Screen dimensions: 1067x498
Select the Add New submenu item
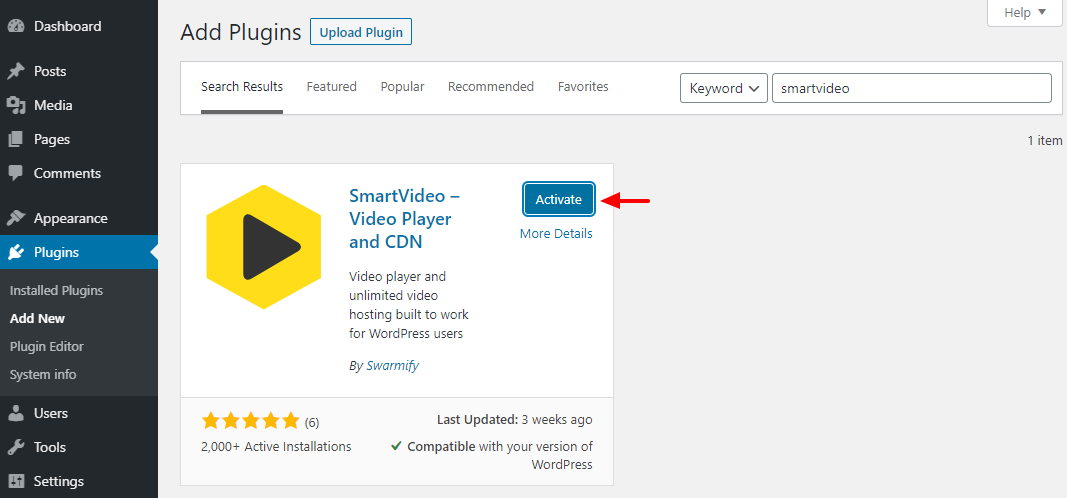click(x=37, y=318)
